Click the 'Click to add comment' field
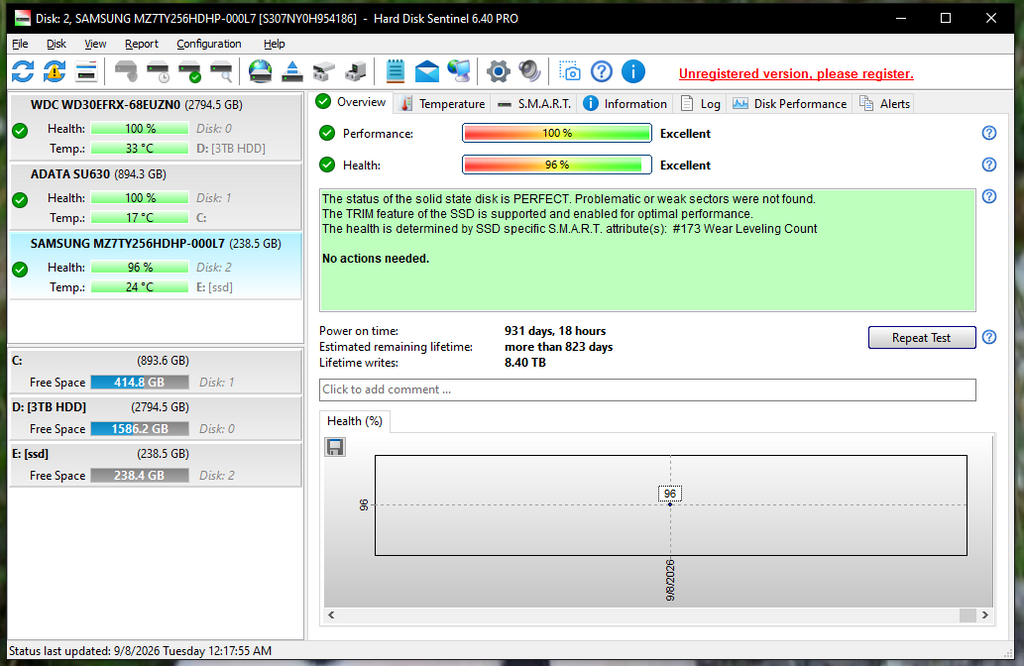Screen dimensions: 1024x666 (x=648, y=390)
